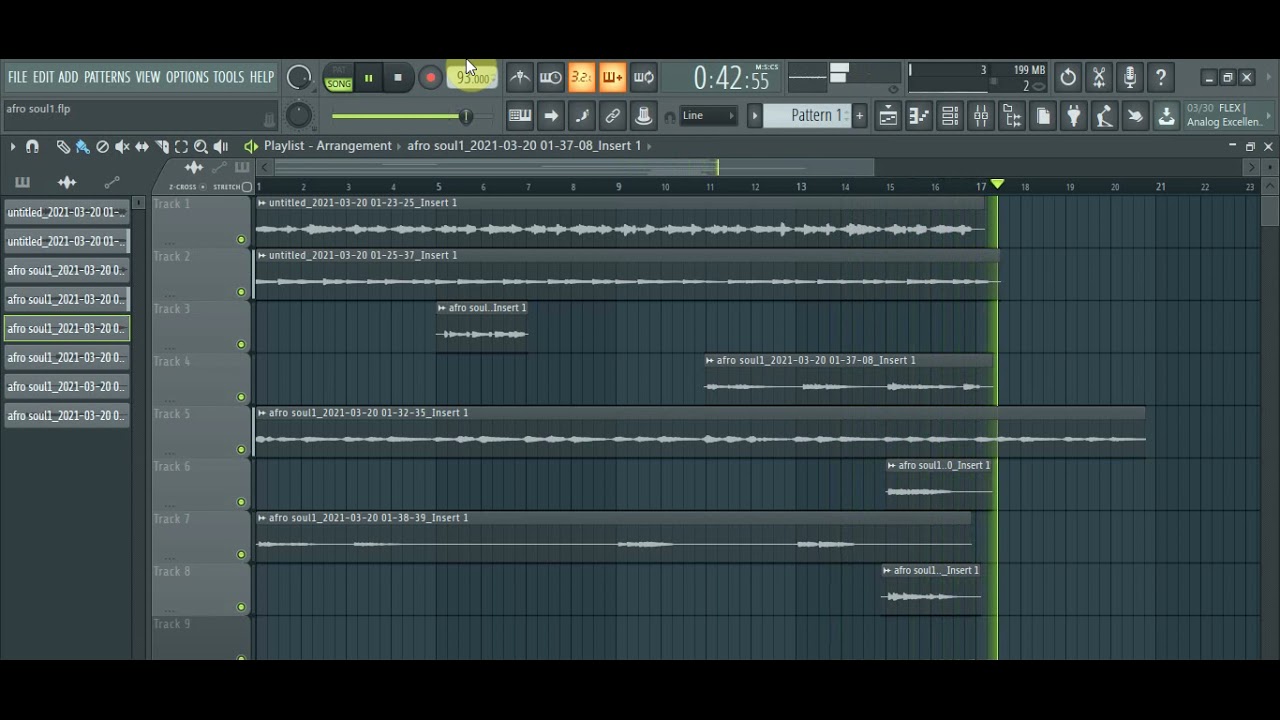Add a new pattern with plus button
This screenshot has height=720, width=1280.
point(859,116)
